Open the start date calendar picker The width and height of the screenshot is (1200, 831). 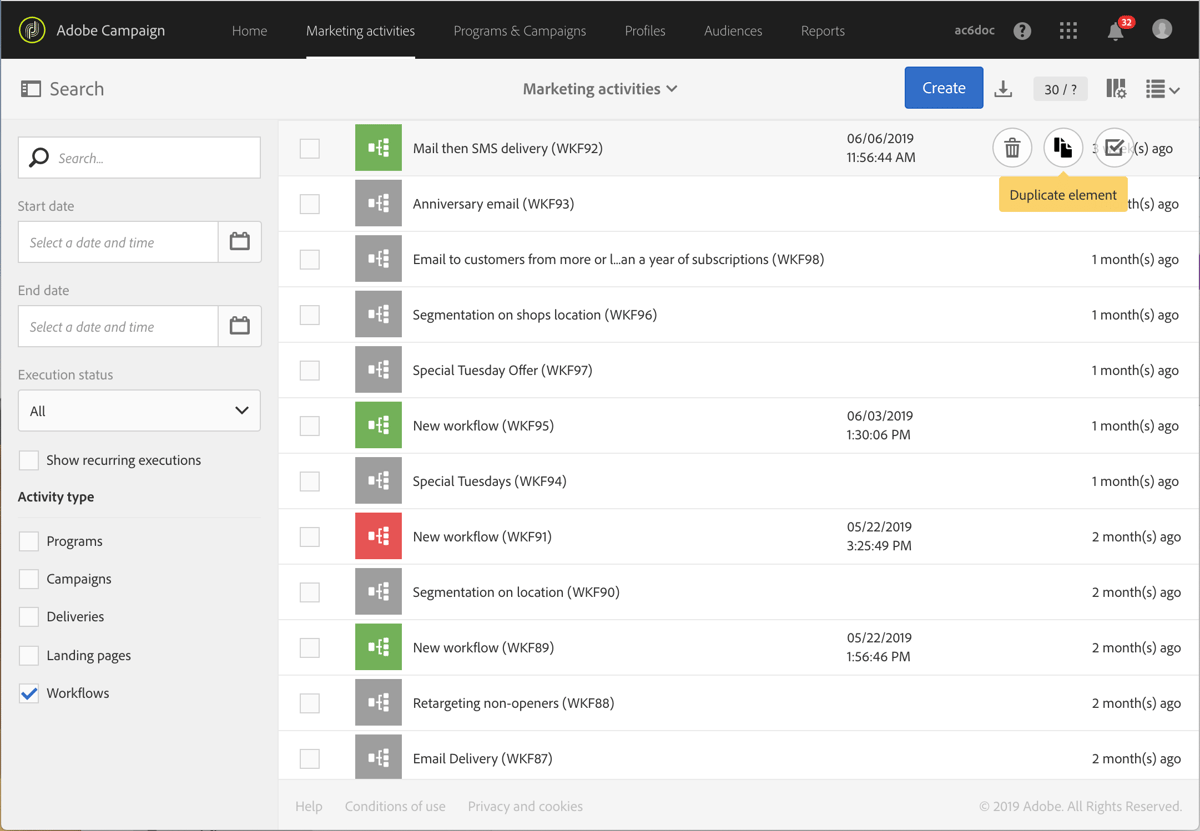click(x=239, y=242)
